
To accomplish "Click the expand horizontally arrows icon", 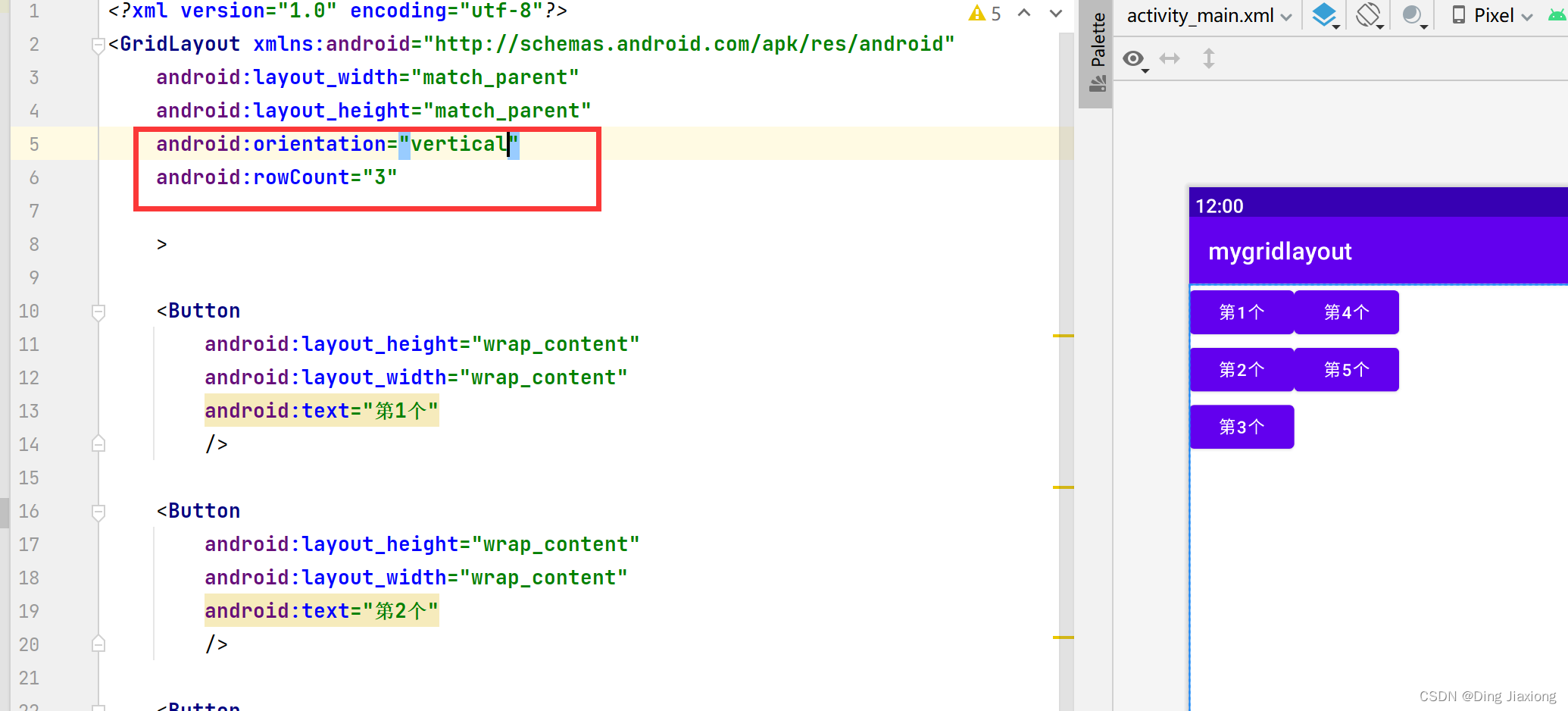I will [1170, 58].
